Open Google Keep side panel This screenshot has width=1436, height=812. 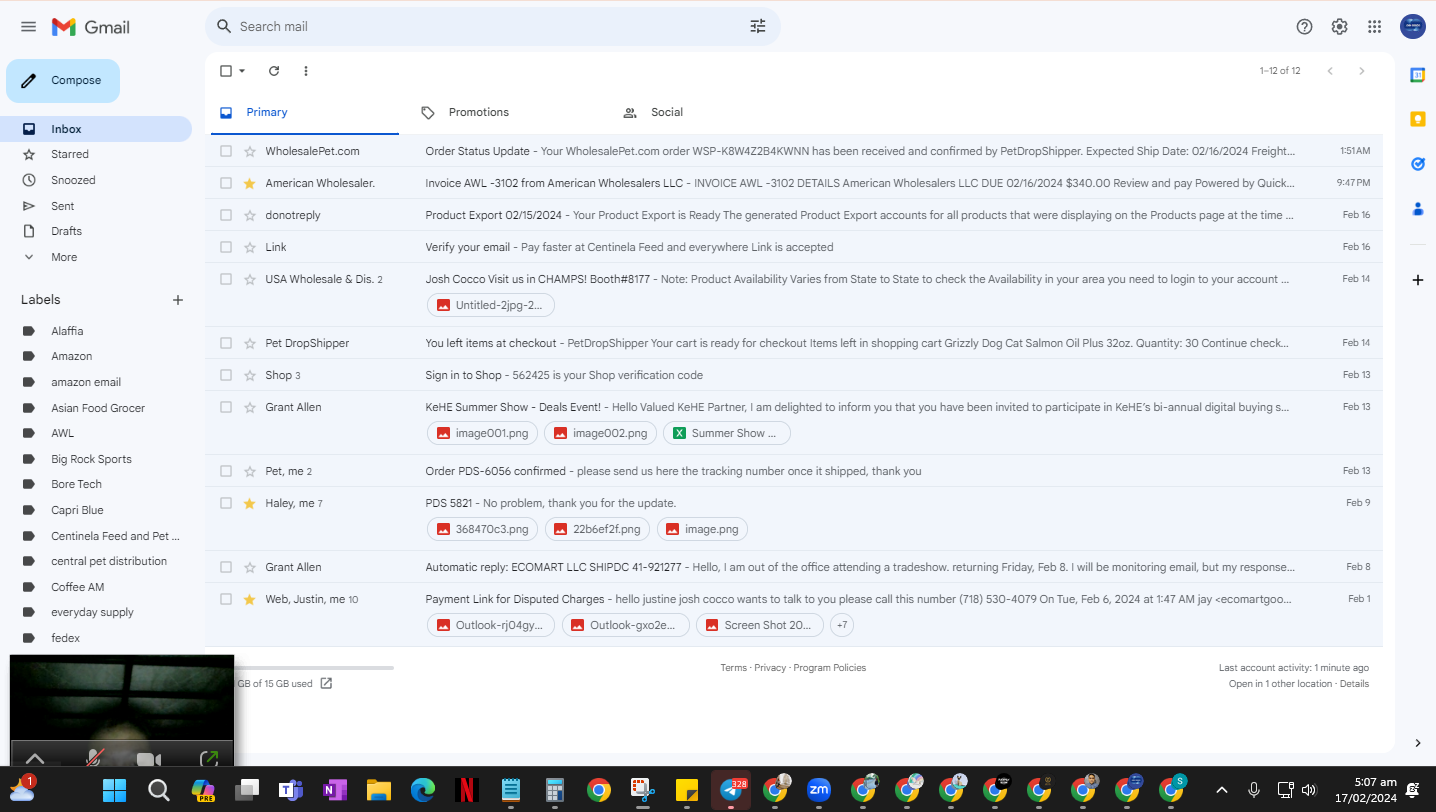coord(1417,119)
